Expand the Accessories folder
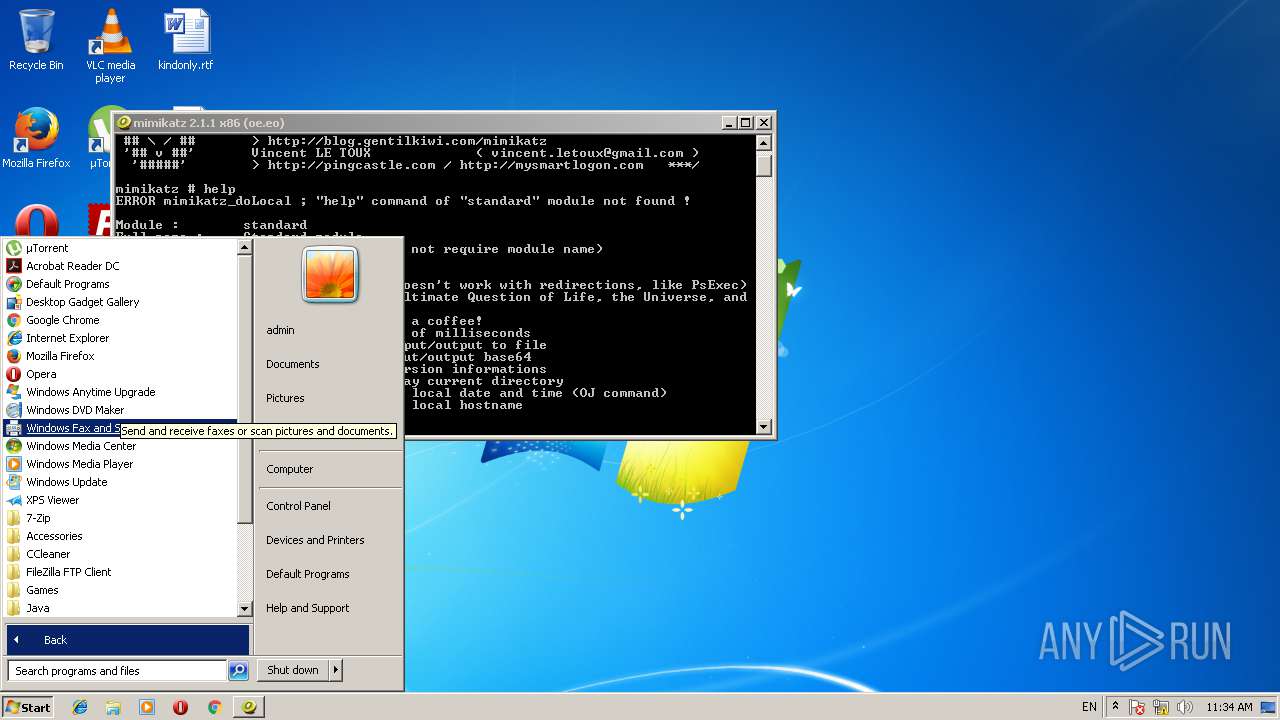 120,536
